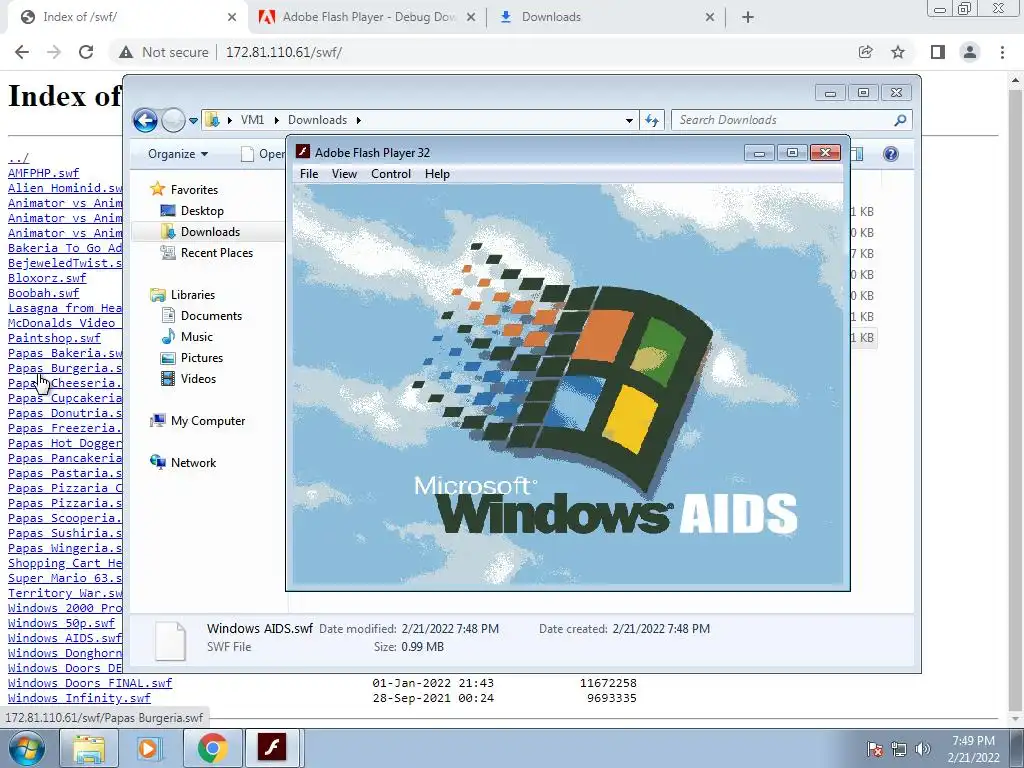Select Libraries in the navigation pane
The width and height of the screenshot is (1024, 768).
193,295
